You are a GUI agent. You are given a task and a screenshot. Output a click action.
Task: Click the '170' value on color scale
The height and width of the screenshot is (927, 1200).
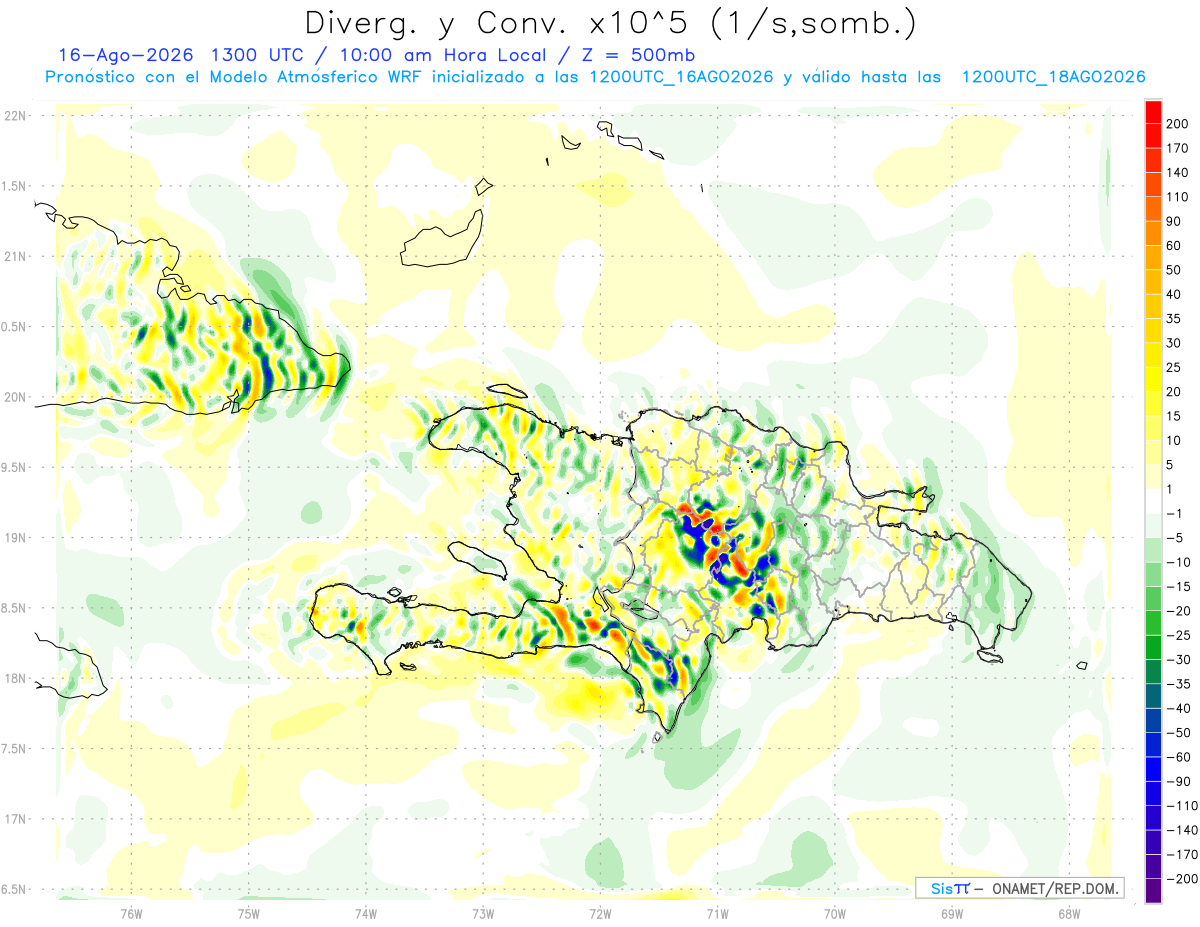(x=1176, y=148)
